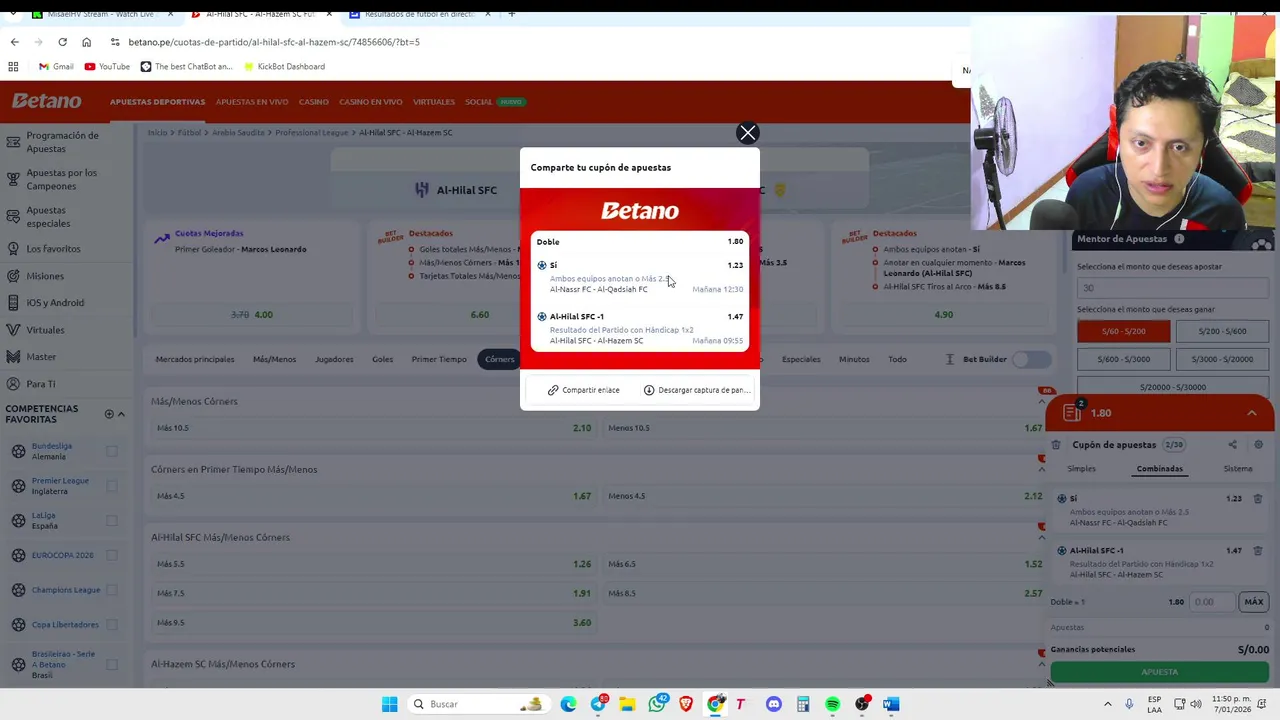Clear all bets with the coupon trash icon
The image size is (1280, 720).
1056,445
